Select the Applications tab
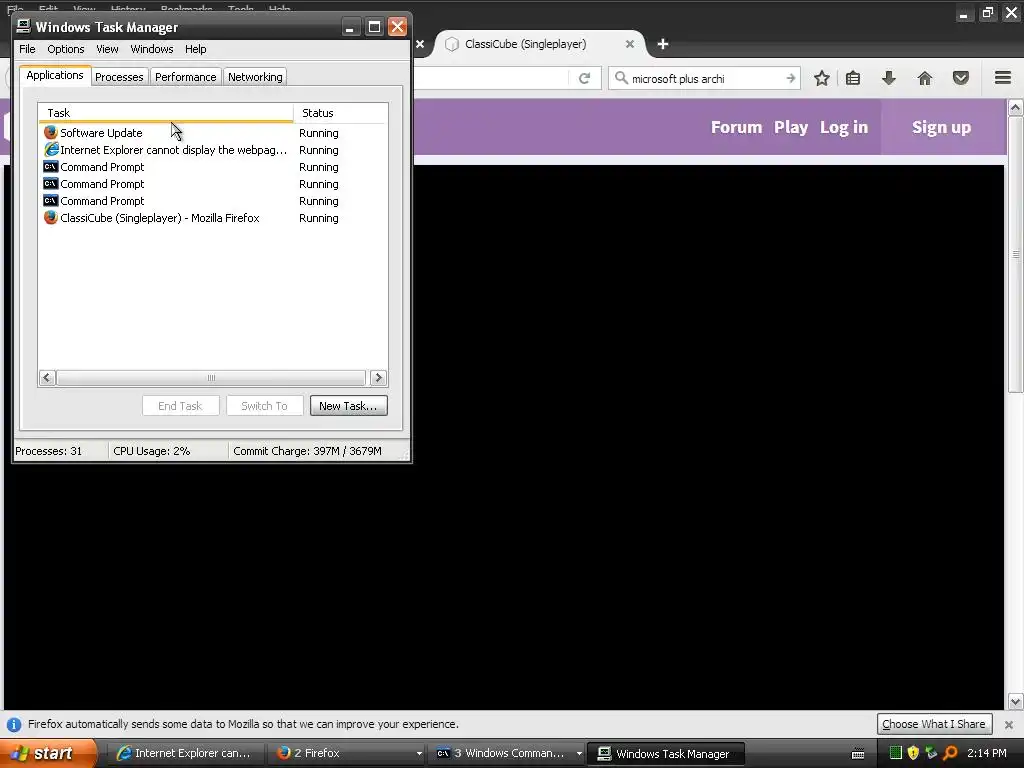Image resolution: width=1024 pixels, height=768 pixels. tap(55, 75)
